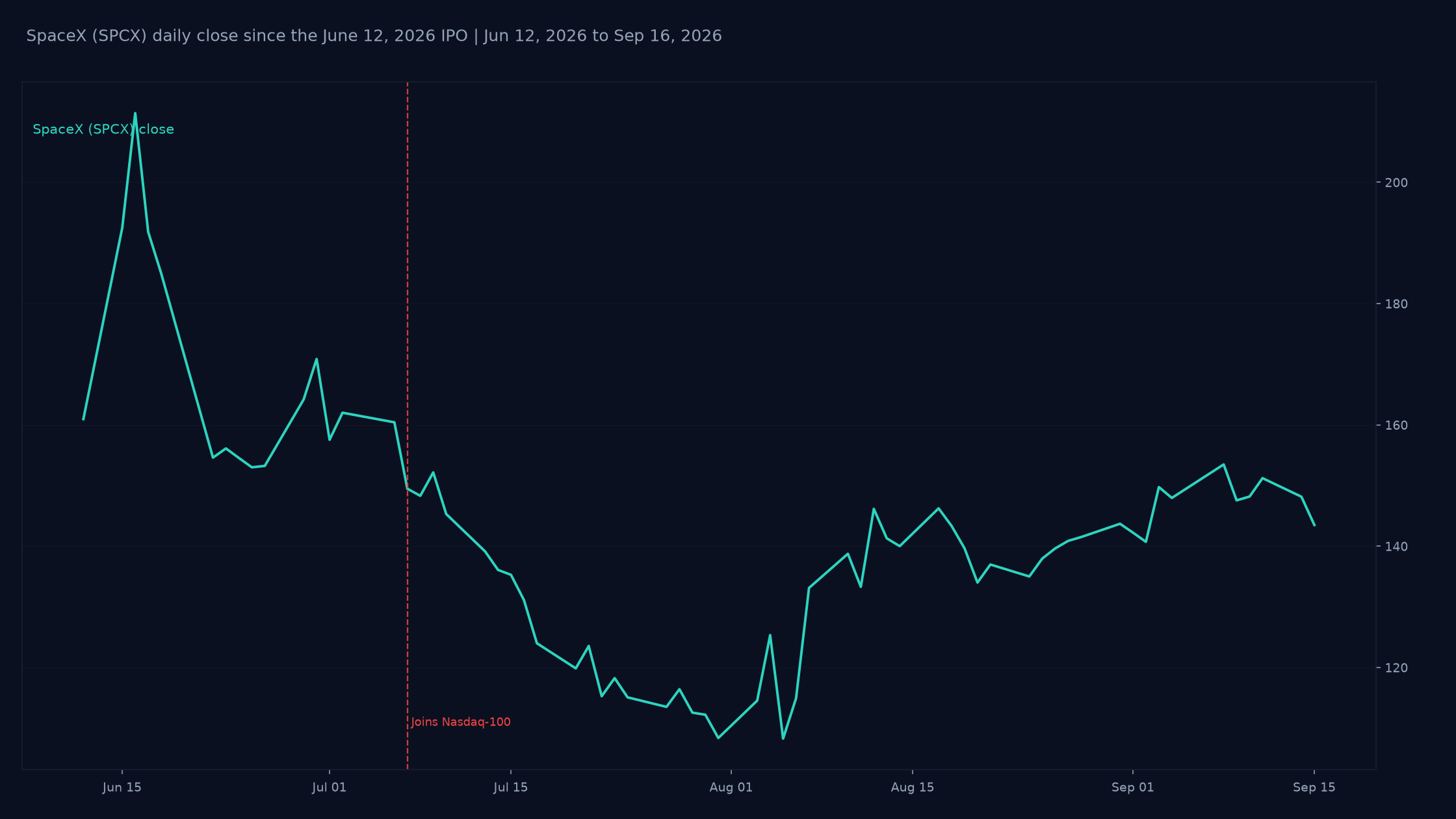Click the 160 y-axis tick label
This screenshot has height=819, width=1456.
(1396, 425)
